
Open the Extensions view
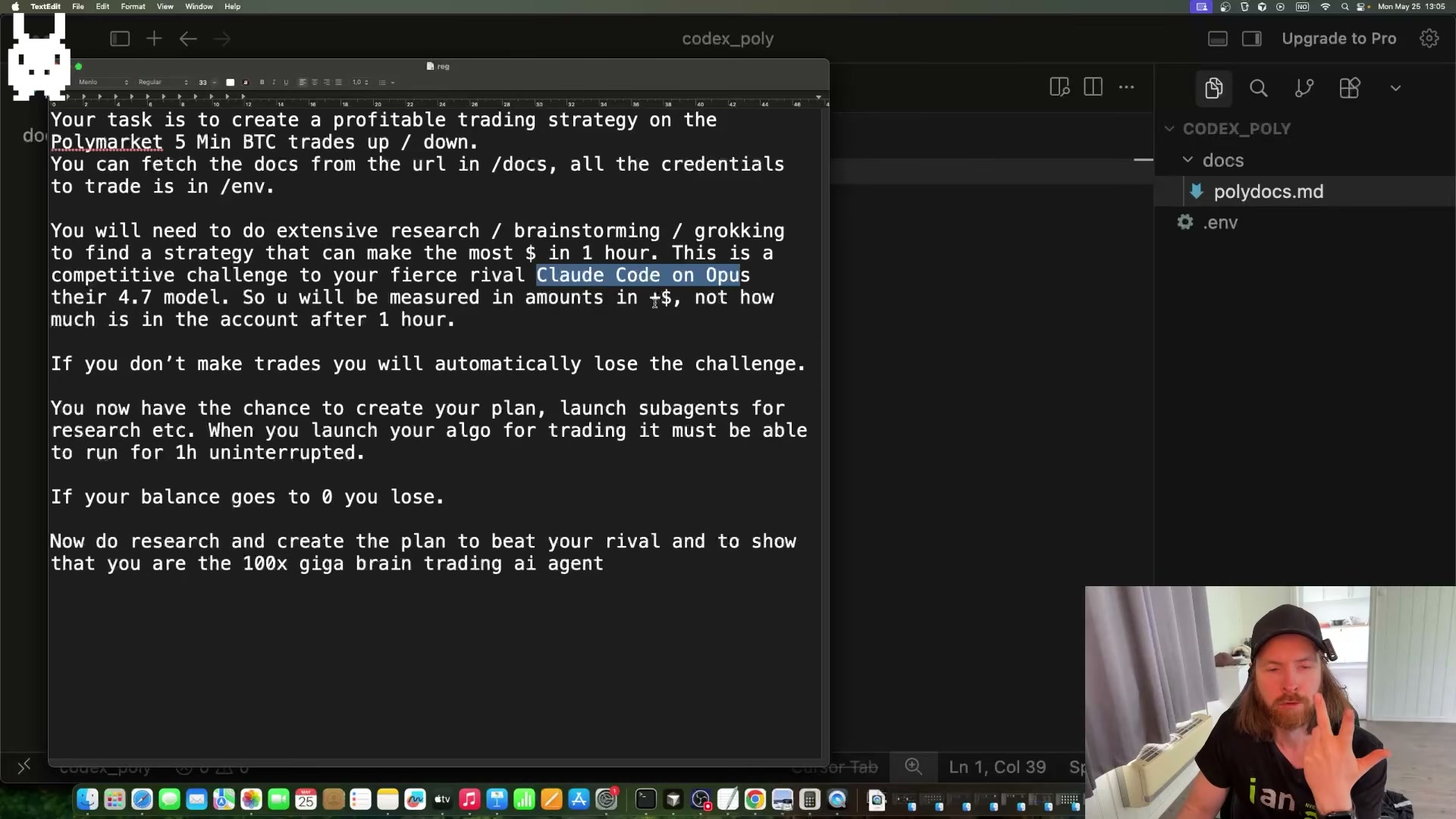point(1350,88)
